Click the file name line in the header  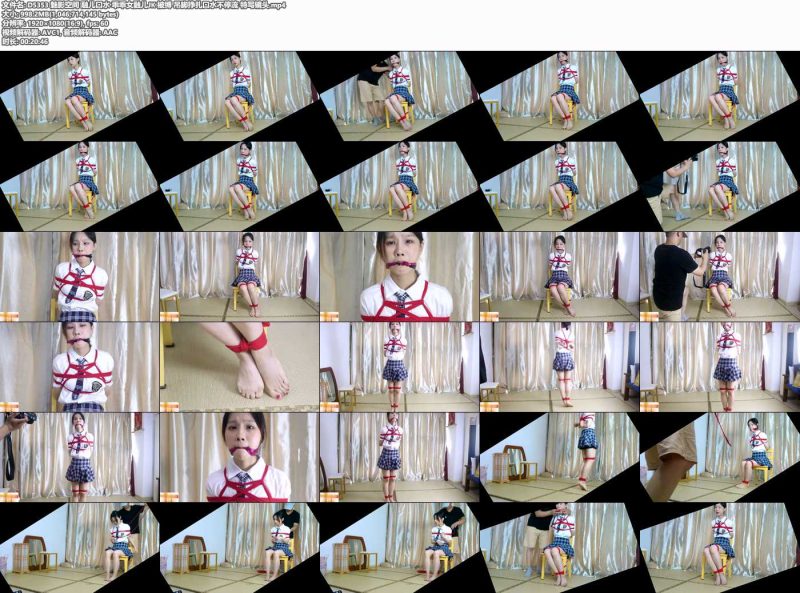click(x=144, y=5)
